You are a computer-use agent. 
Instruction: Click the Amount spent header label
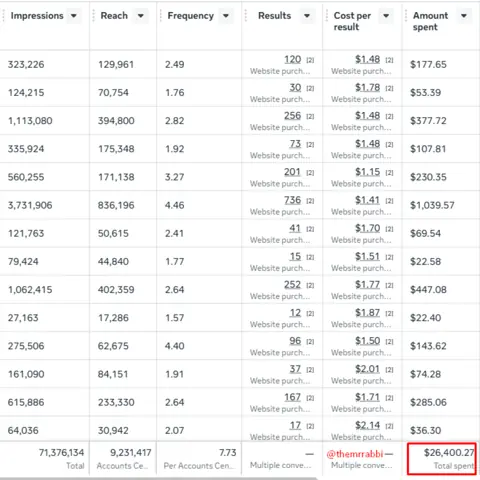pos(431,21)
